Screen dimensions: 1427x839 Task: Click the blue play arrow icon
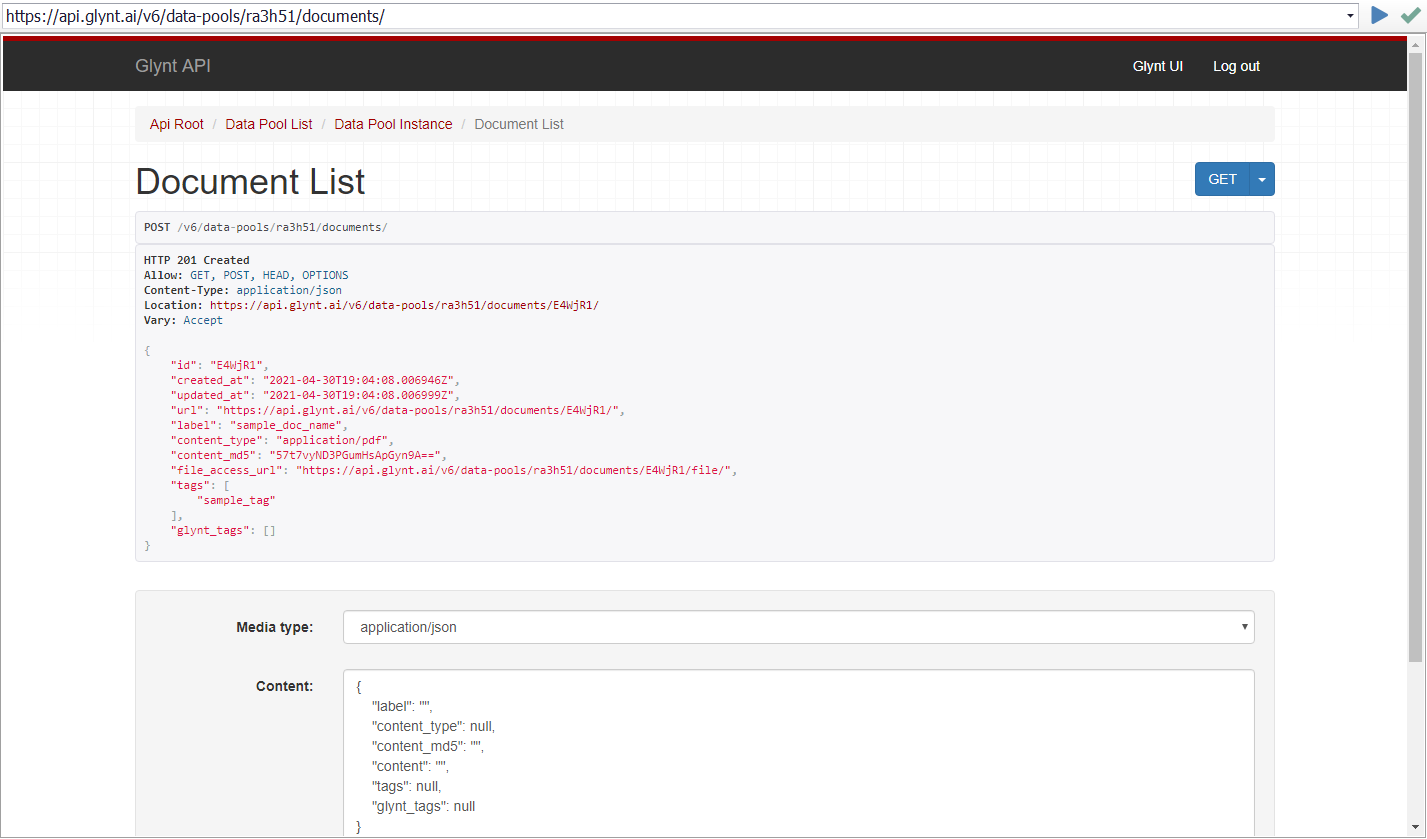click(1380, 15)
